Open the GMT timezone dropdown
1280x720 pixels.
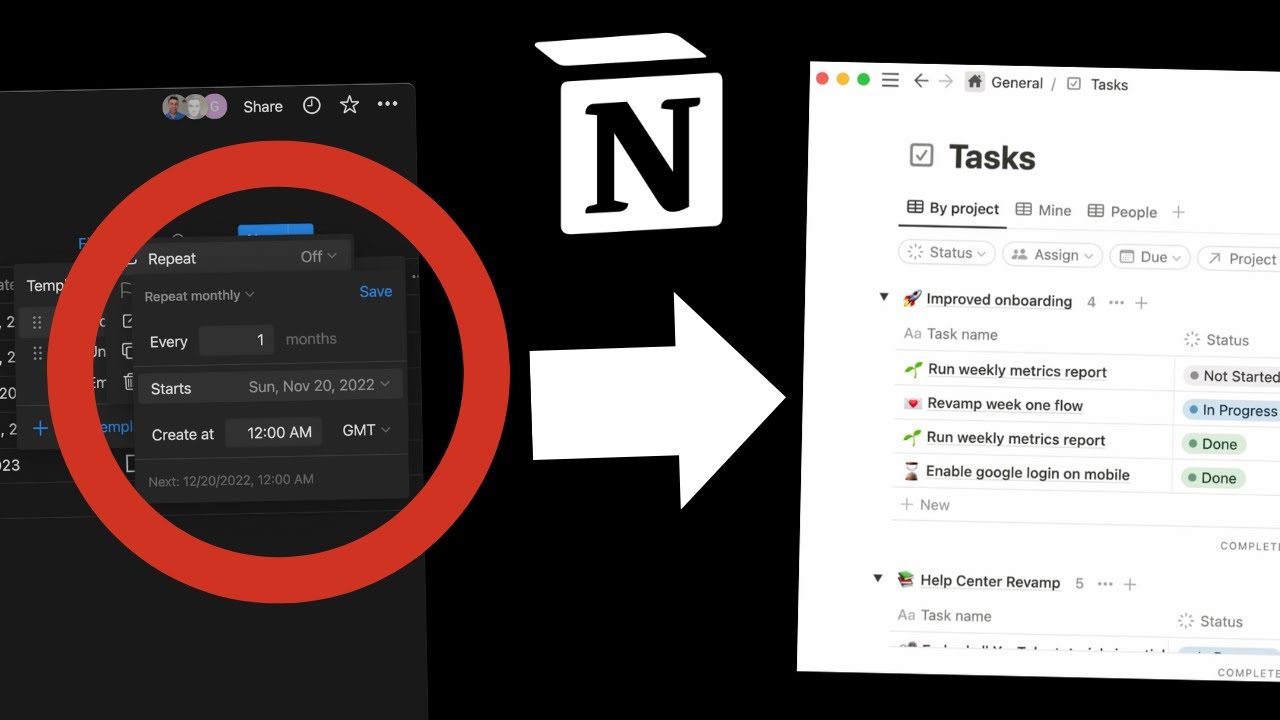(x=366, y=430)
